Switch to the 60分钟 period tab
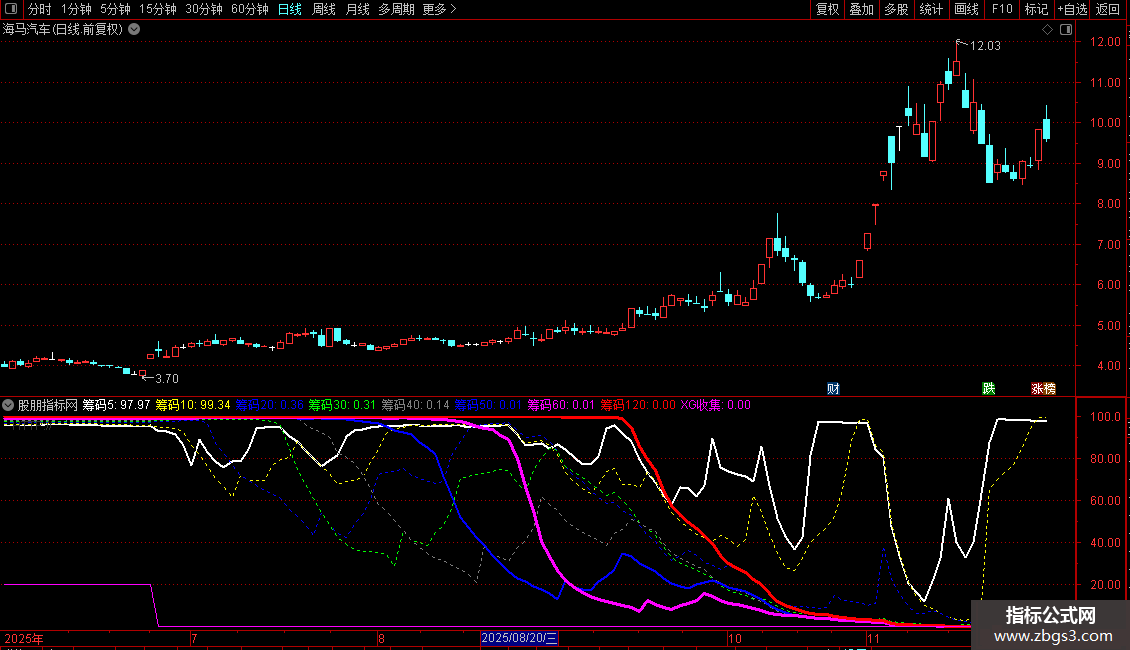The image size is (1130, 650). pos(249,10)
